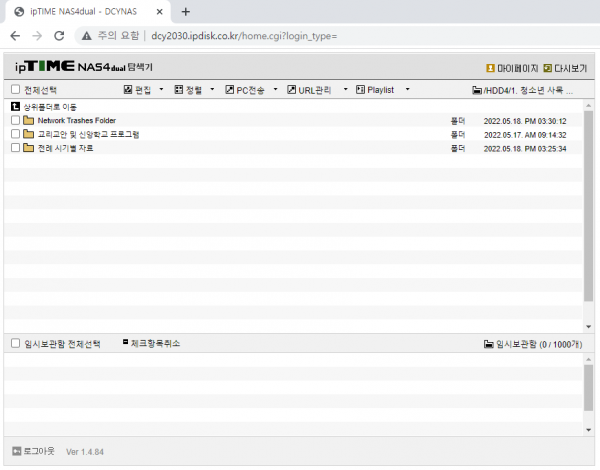This screenshot has width=600, height=470.
Task: Click the 로그아웃 button
Action: (39, 451)
